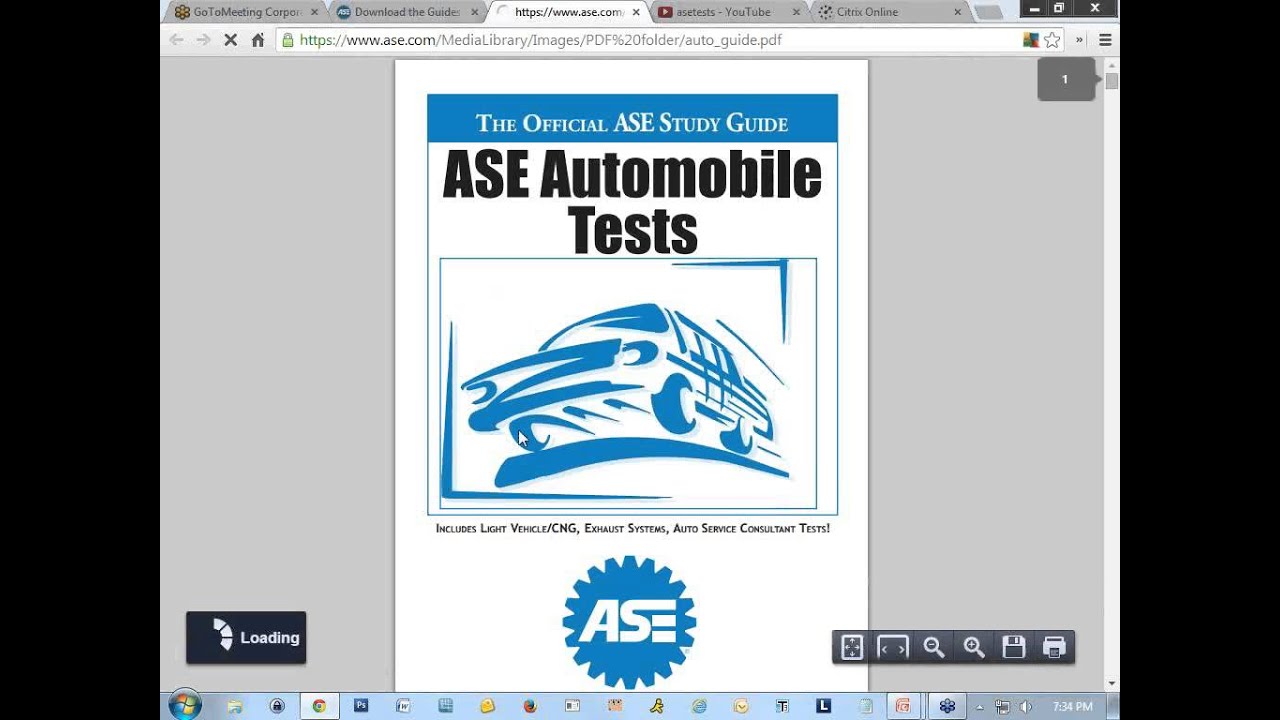This screenshot has height=720, width=1280.
Task: Open Photoshop from the taskbar
Action: [361, 706]
